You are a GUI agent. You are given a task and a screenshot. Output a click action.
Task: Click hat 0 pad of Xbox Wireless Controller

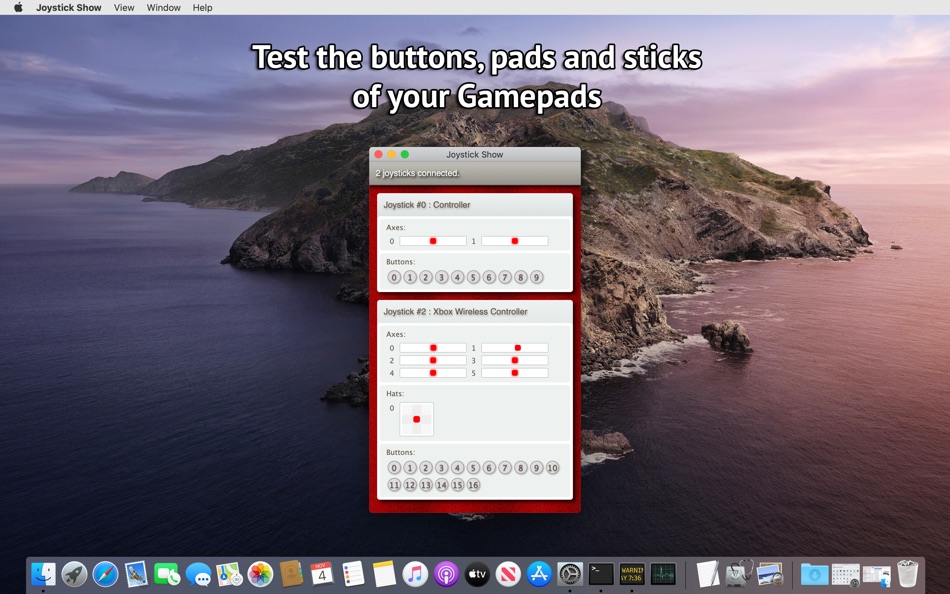(x=416, y=419)
